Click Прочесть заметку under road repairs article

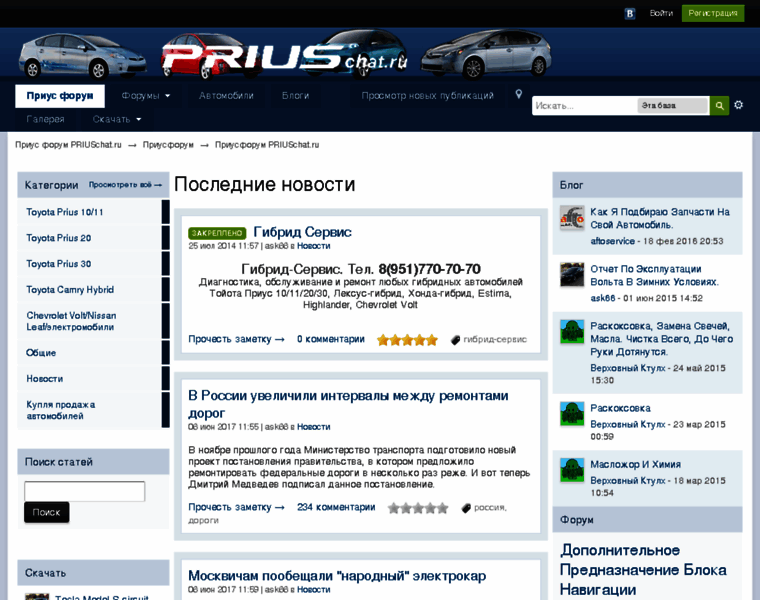coord(236,507)
